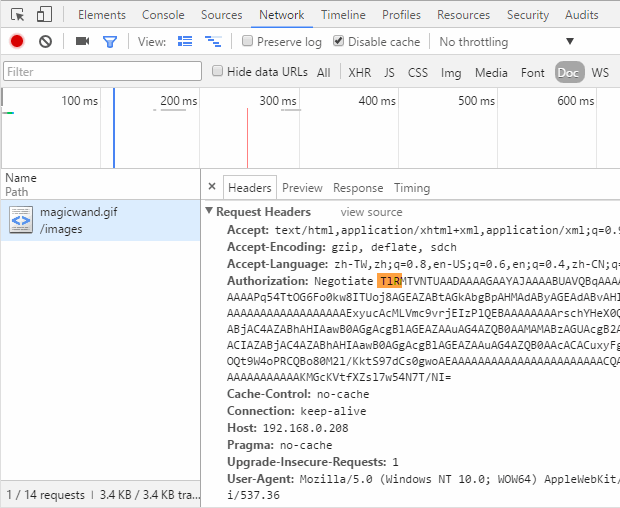Switch to waterfall tree view icon
The height and width of the screenshot is (508, 620).
tap(212, 42)
